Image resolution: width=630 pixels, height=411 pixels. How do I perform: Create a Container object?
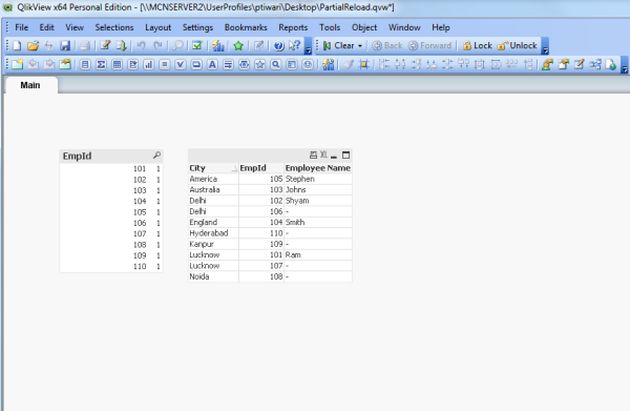[292, 64]
